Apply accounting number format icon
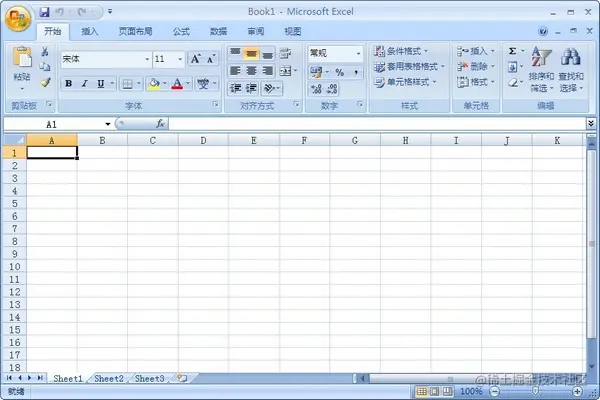Screen dimensions: 600x400 316,72
